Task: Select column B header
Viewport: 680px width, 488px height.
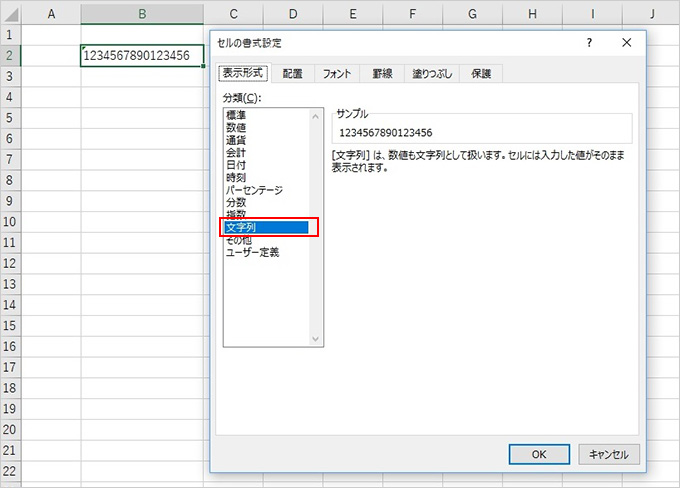Action: [x=142, y=13]
